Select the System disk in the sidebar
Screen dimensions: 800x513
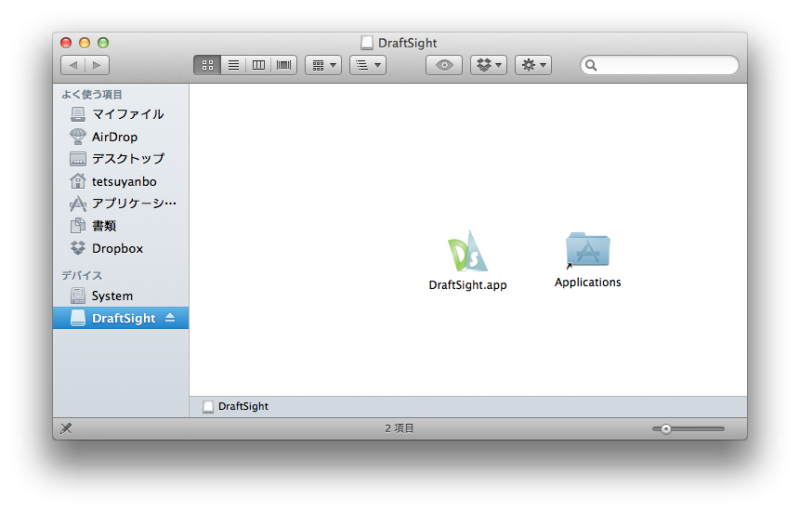pyautogui.click(x=121, y=296)
